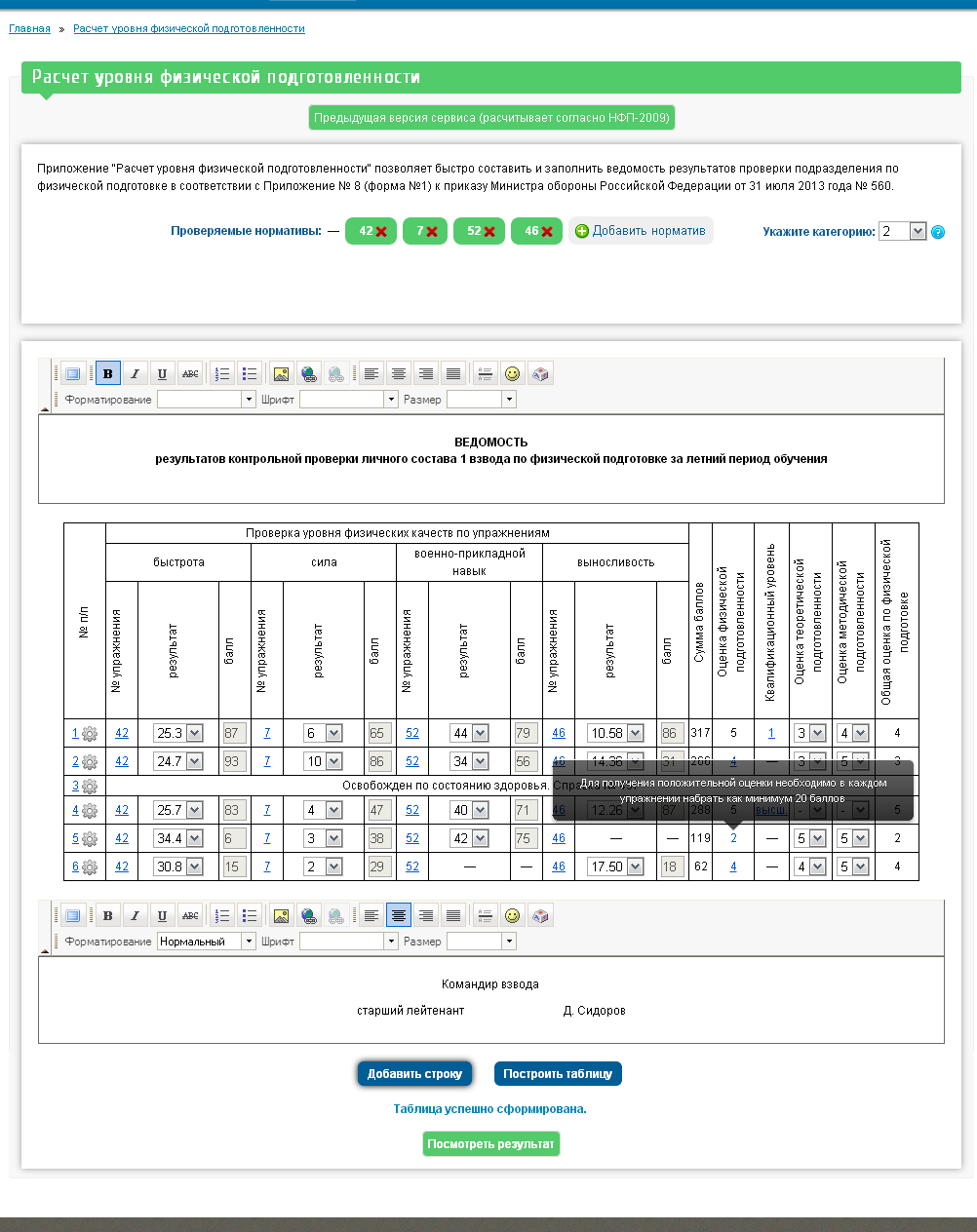Open exercise 42 link in row 1
Viewport: 977px width, 1232px height.
pyautogui.click(x=122, y=733)
